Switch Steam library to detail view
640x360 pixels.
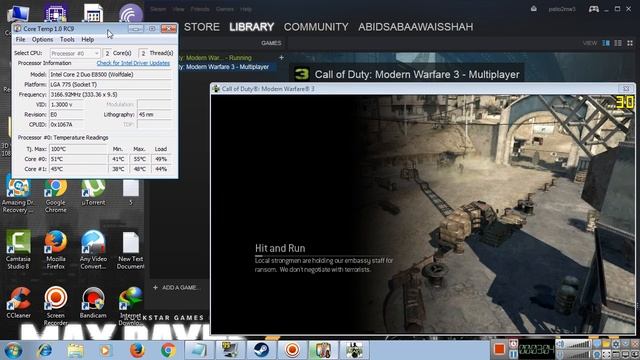[x=606, y=43]
